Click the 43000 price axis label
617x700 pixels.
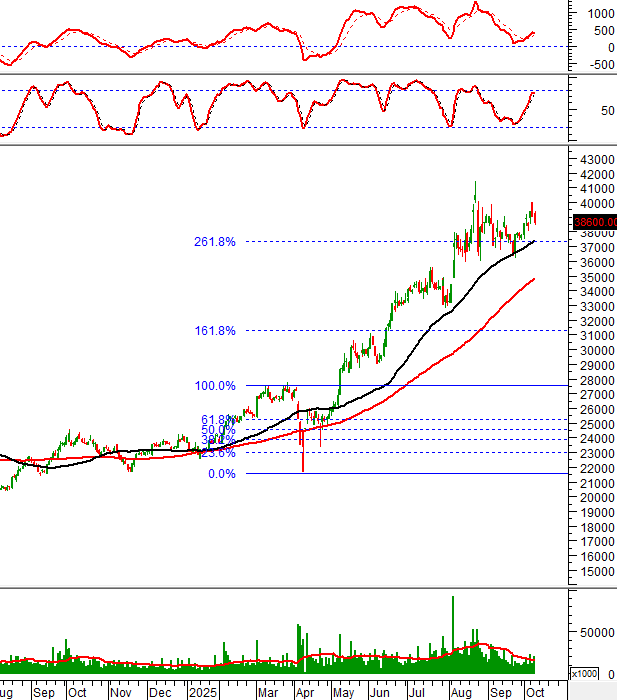(x=594, y=159)
